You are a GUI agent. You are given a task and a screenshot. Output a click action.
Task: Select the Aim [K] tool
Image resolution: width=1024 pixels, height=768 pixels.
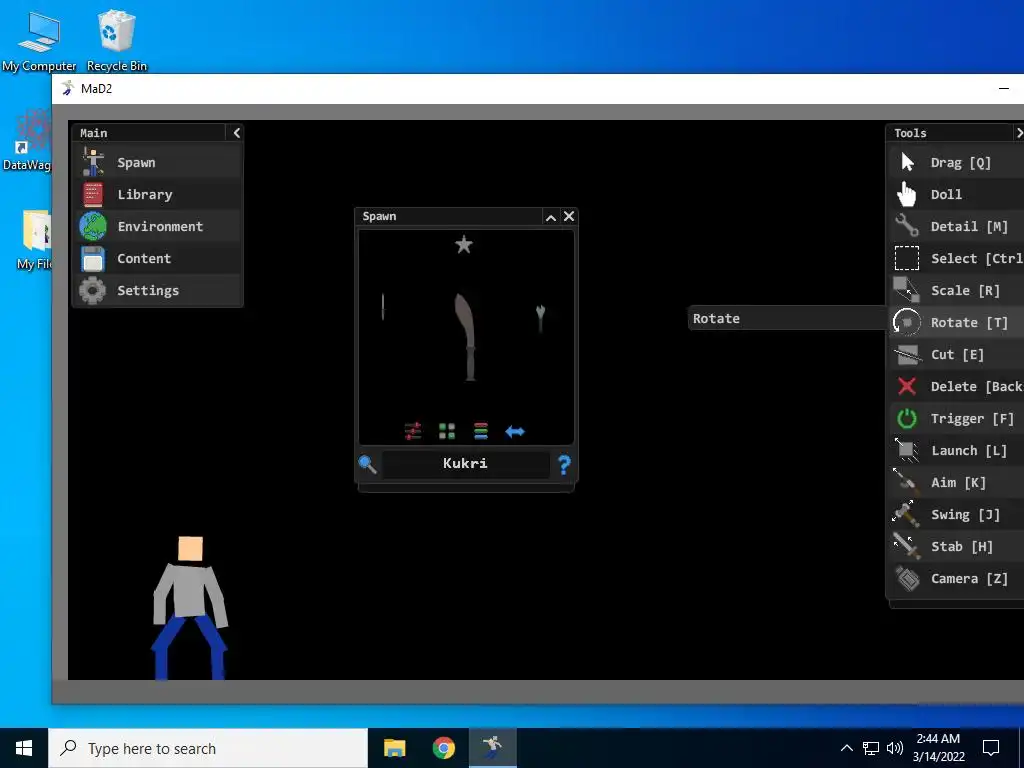pos(957,482)
